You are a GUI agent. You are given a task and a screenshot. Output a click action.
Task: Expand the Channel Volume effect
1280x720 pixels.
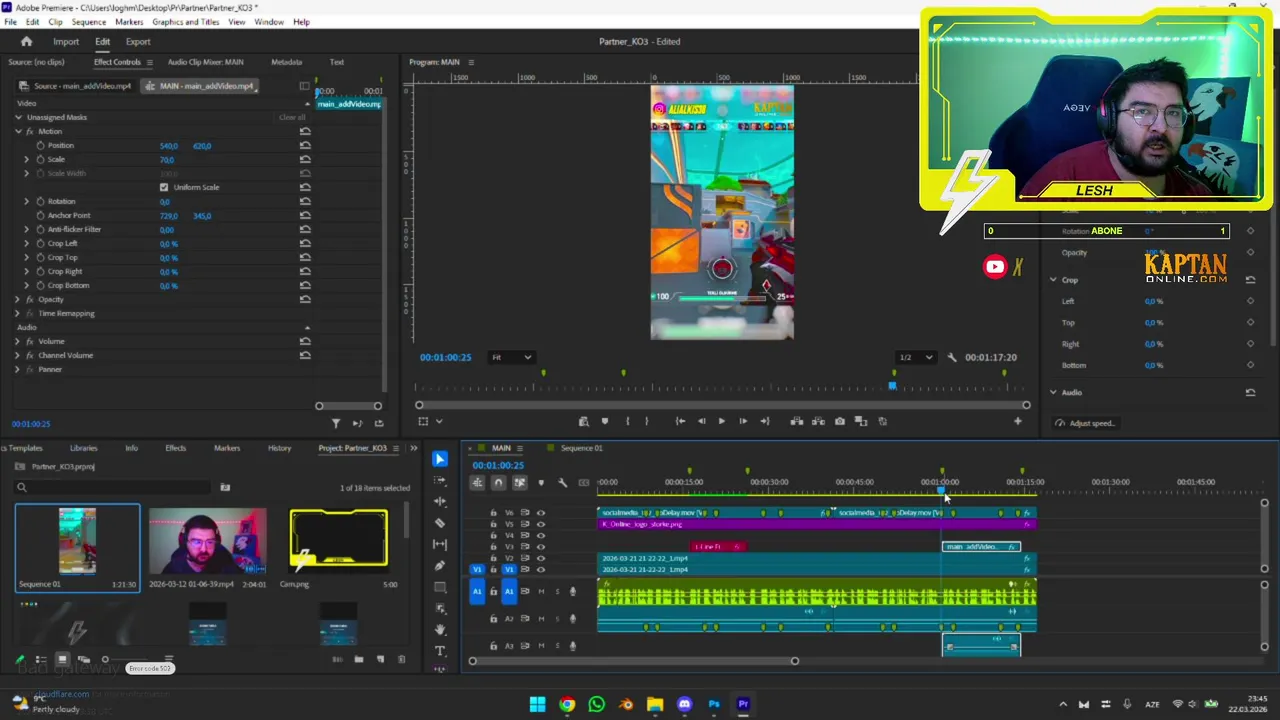[18, 355]
